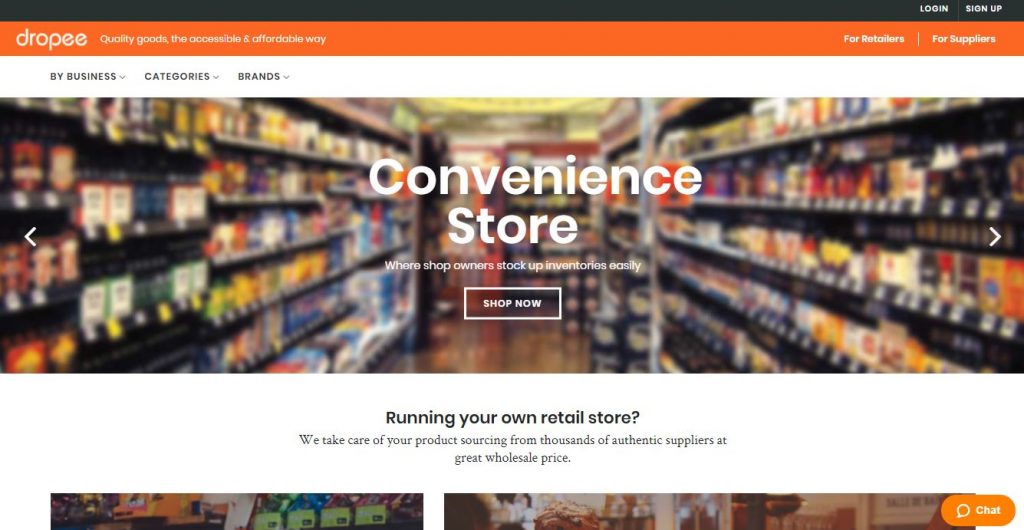The image size is (1024, 530).
Task: Click the Convenience Store banner heading
Action: (x=535, y=201)
